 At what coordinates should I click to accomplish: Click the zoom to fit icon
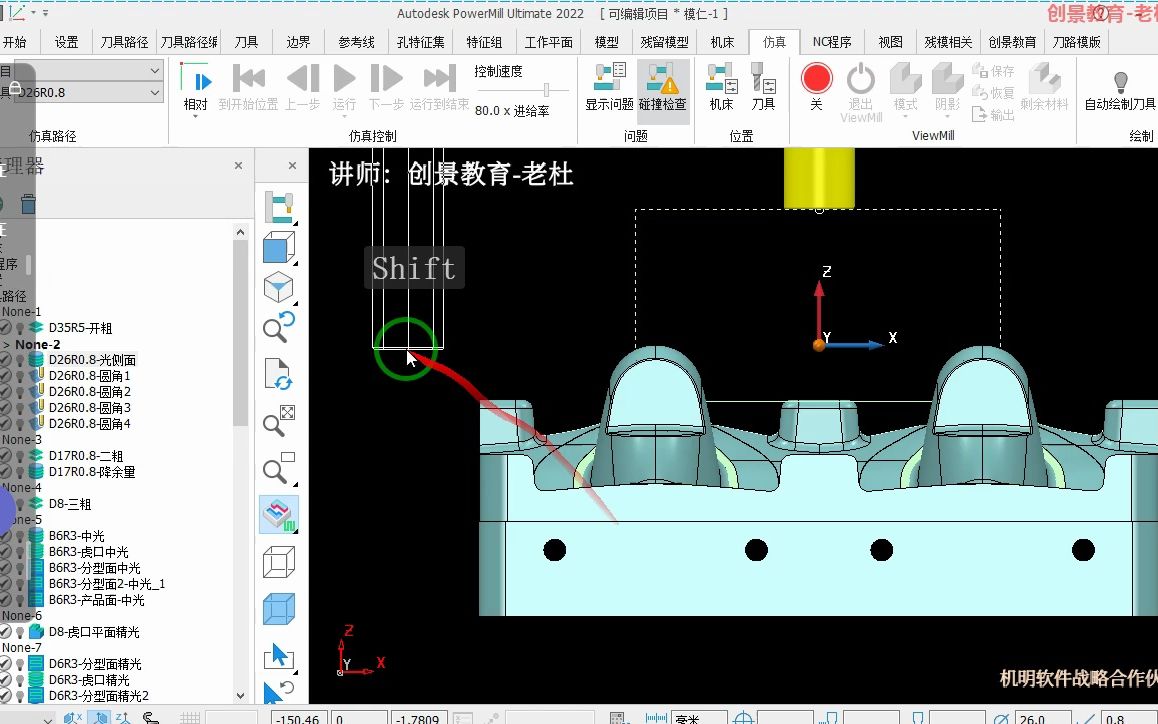[x=279, y=421]
